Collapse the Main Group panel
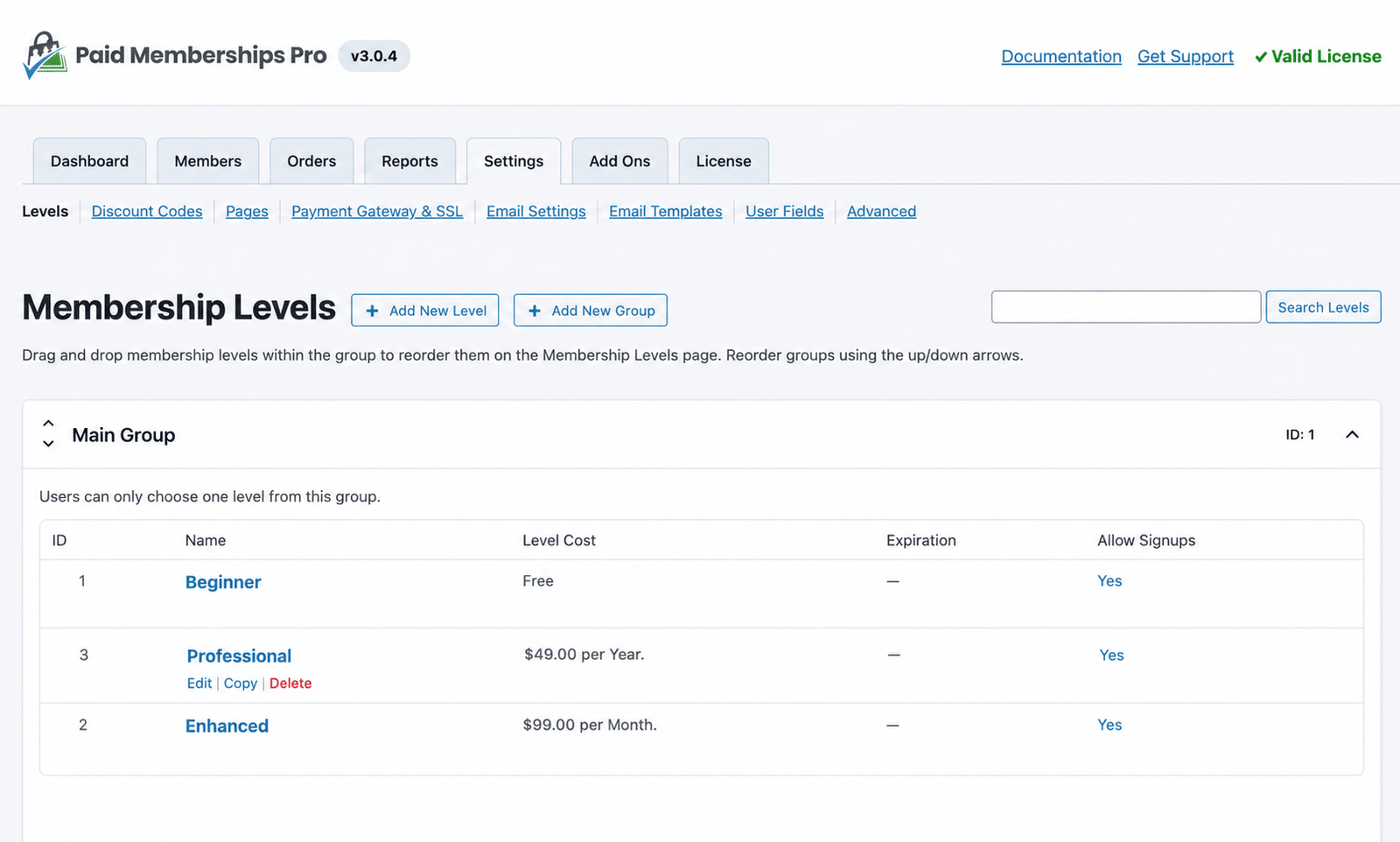Image resolution: width=1400 pixels, height=842 pixels. (x=1352, y=434)
